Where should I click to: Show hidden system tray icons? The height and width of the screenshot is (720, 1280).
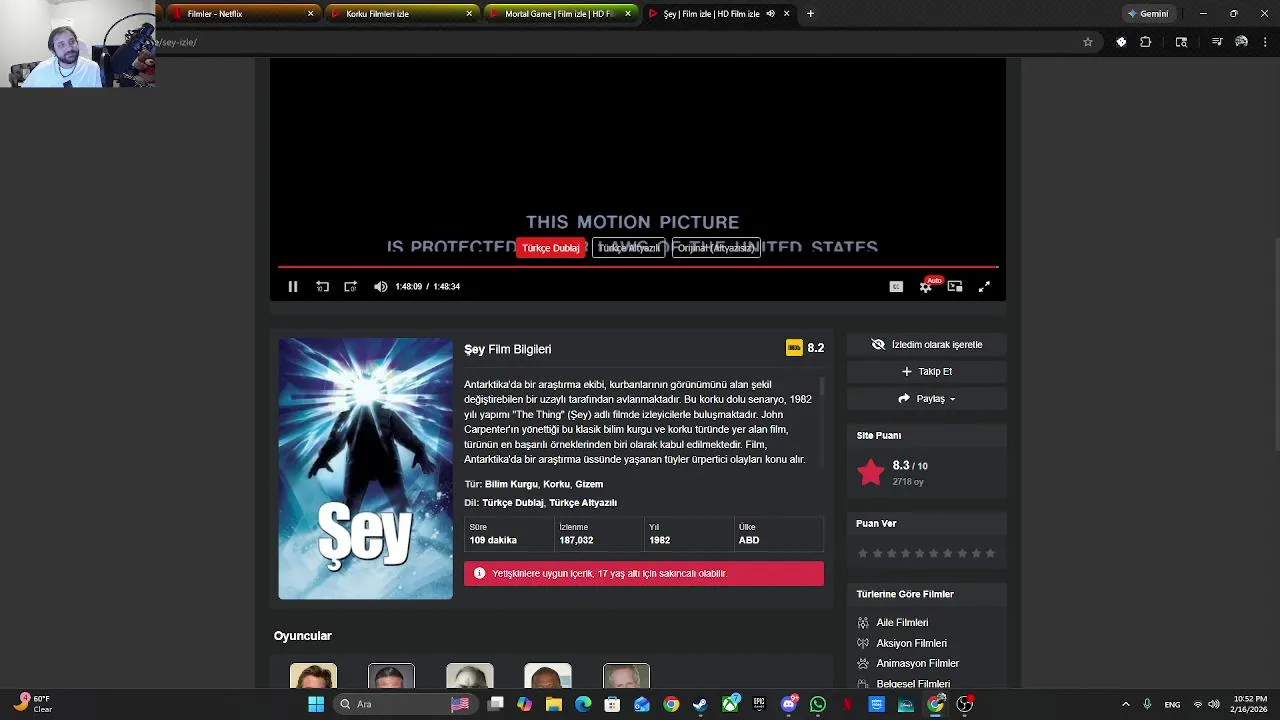(x=1126, y=704)
